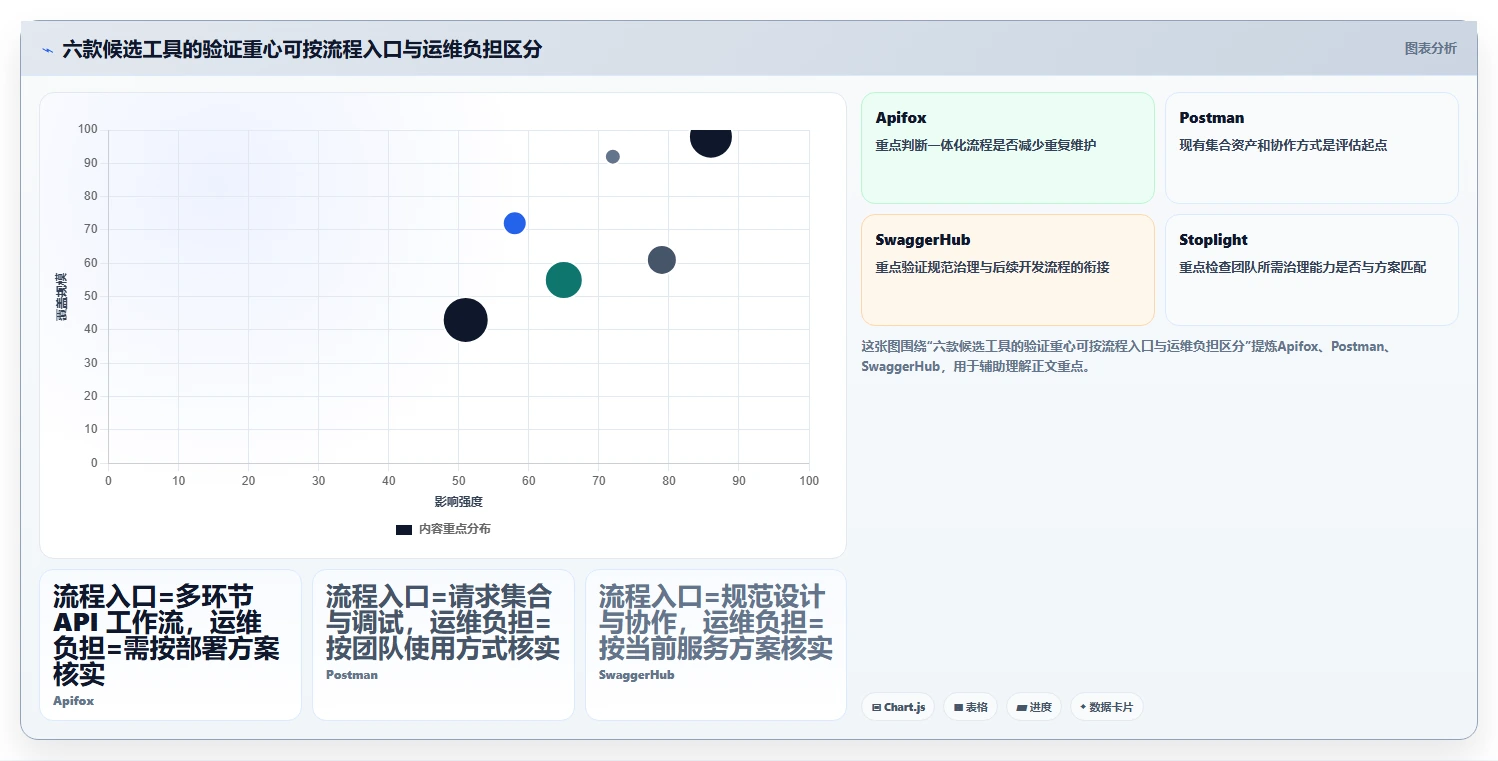Select the blue bubble in the chart
The height and width of the screenshot is (761, 1498).
pyautogui.click(x=514, y=223)
